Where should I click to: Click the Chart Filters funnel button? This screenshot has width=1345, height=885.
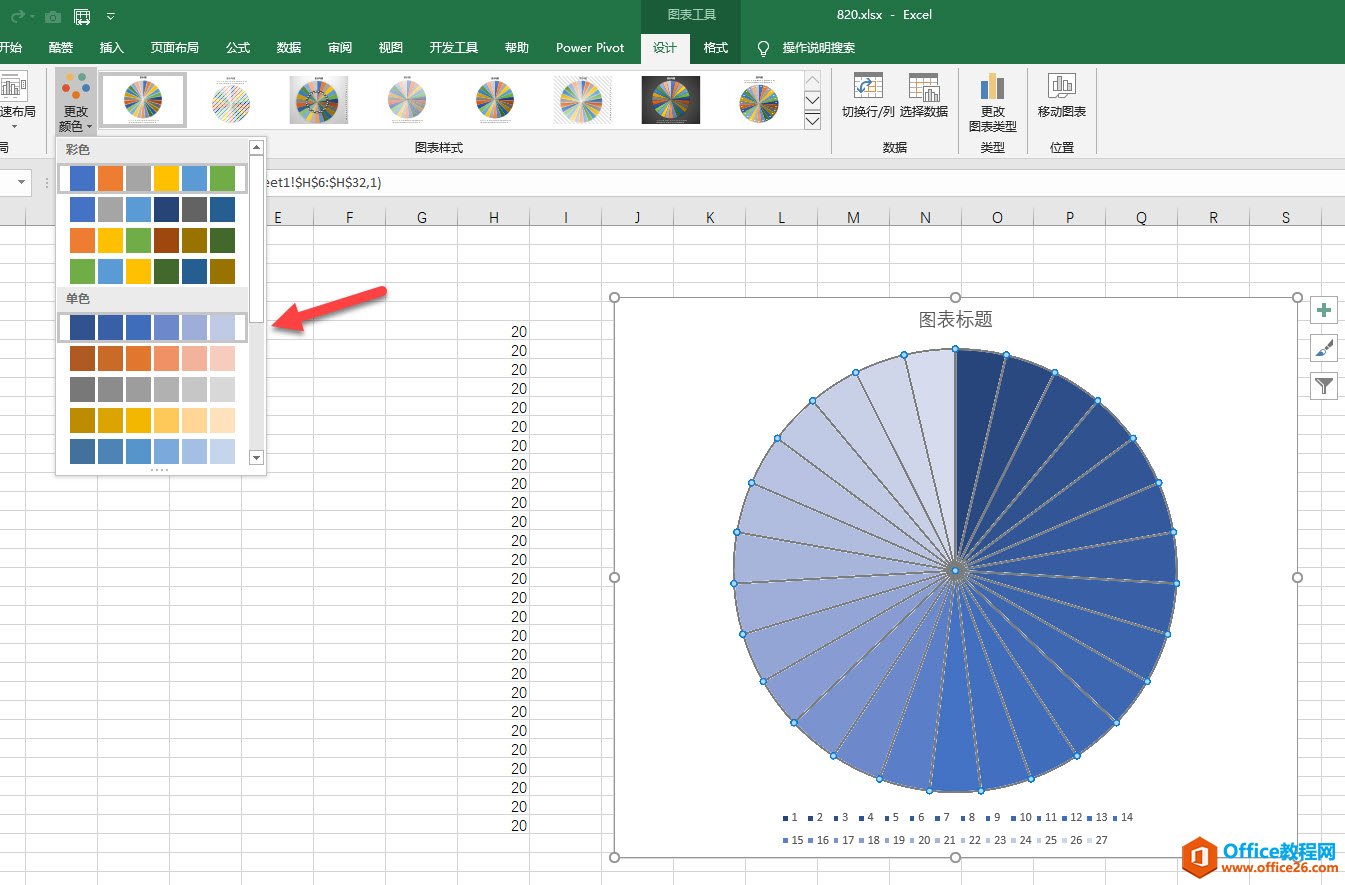click(x=1324, y=385)
